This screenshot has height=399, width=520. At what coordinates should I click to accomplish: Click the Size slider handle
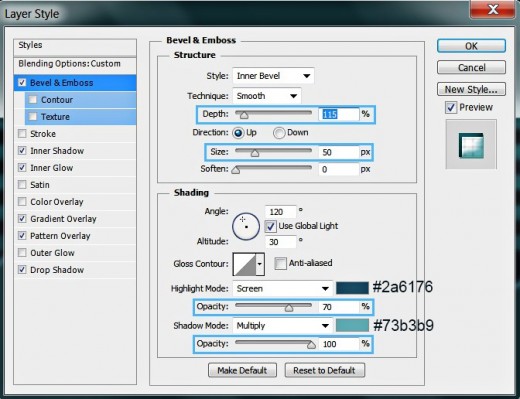tap(255, 153)
